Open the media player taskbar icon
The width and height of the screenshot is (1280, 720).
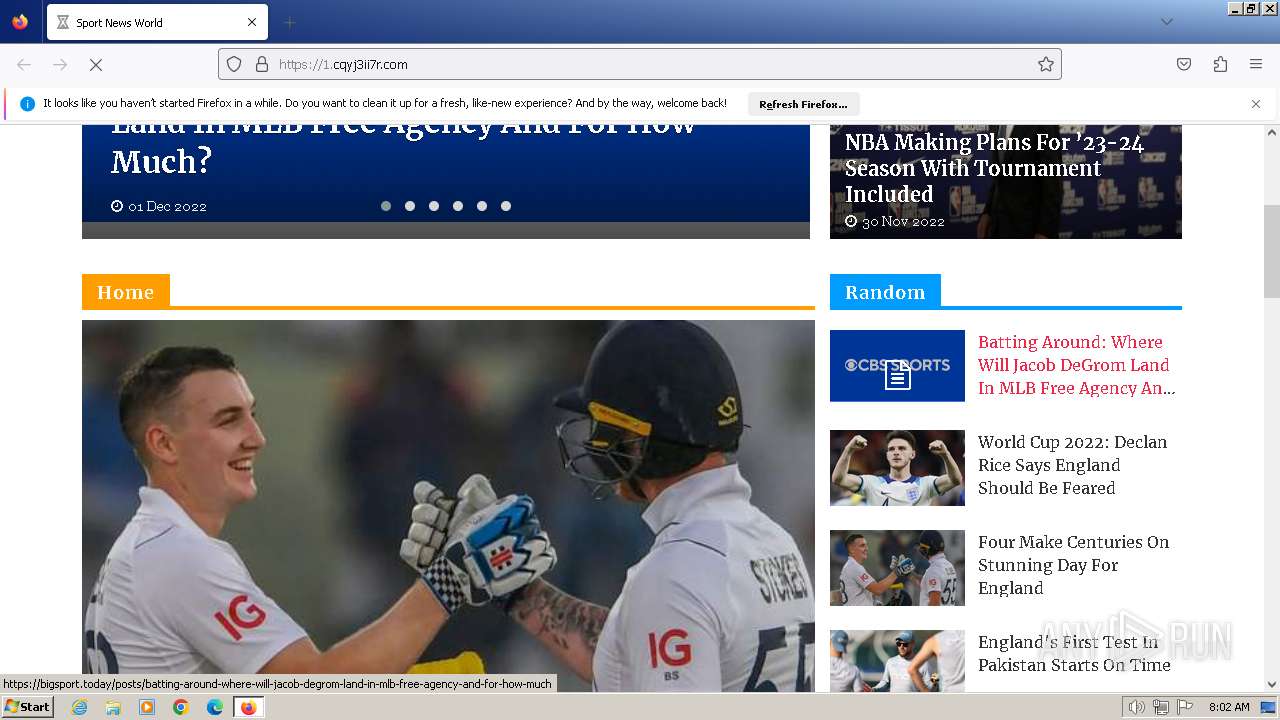tap(147, 707)
